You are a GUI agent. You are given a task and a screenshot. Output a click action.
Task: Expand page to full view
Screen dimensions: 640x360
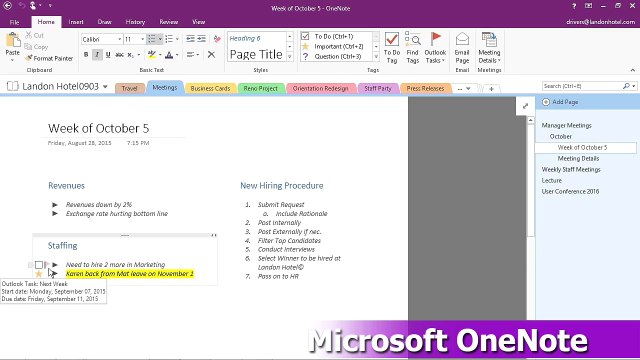[x=525, y=106]
